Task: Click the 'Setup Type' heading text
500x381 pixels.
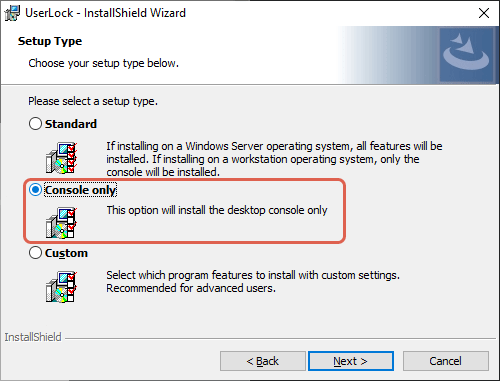Action: (x=50, y=41)
